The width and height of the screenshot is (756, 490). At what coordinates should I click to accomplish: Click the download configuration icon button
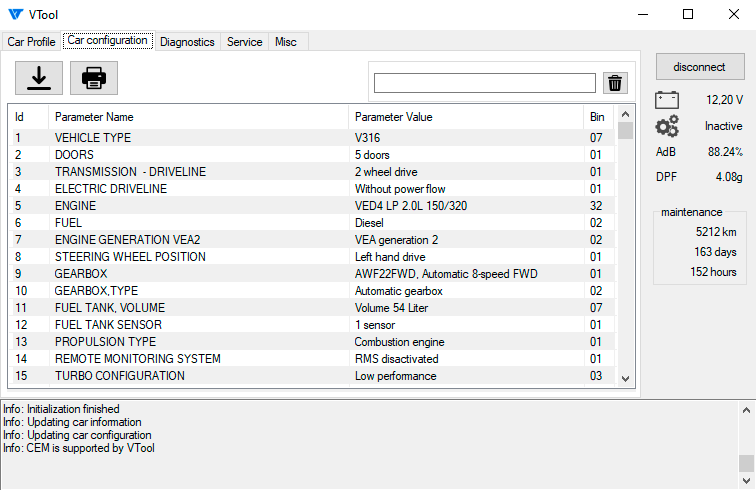[39, 77]
